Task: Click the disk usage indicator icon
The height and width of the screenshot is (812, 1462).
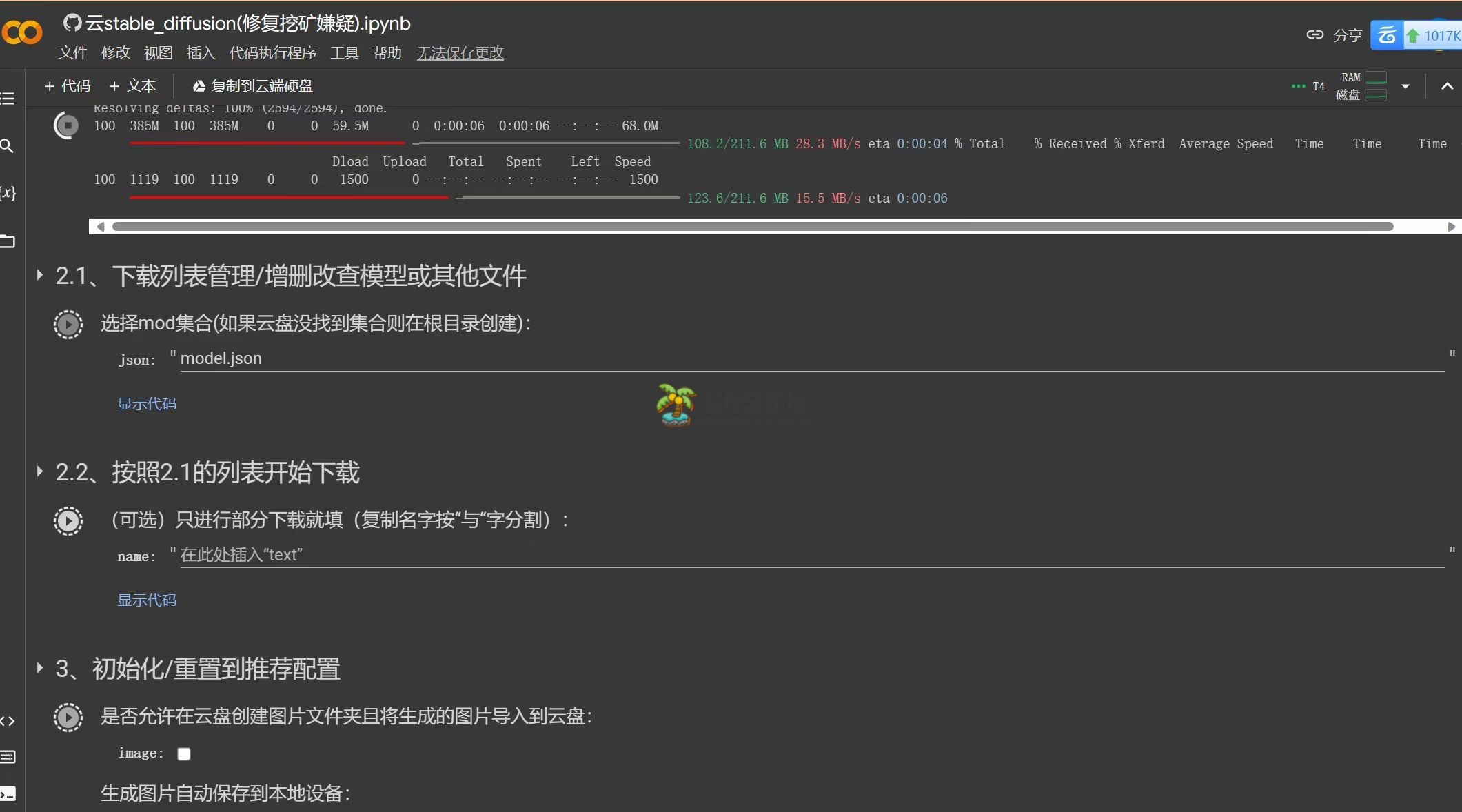Action: (x=1378, y=94)
